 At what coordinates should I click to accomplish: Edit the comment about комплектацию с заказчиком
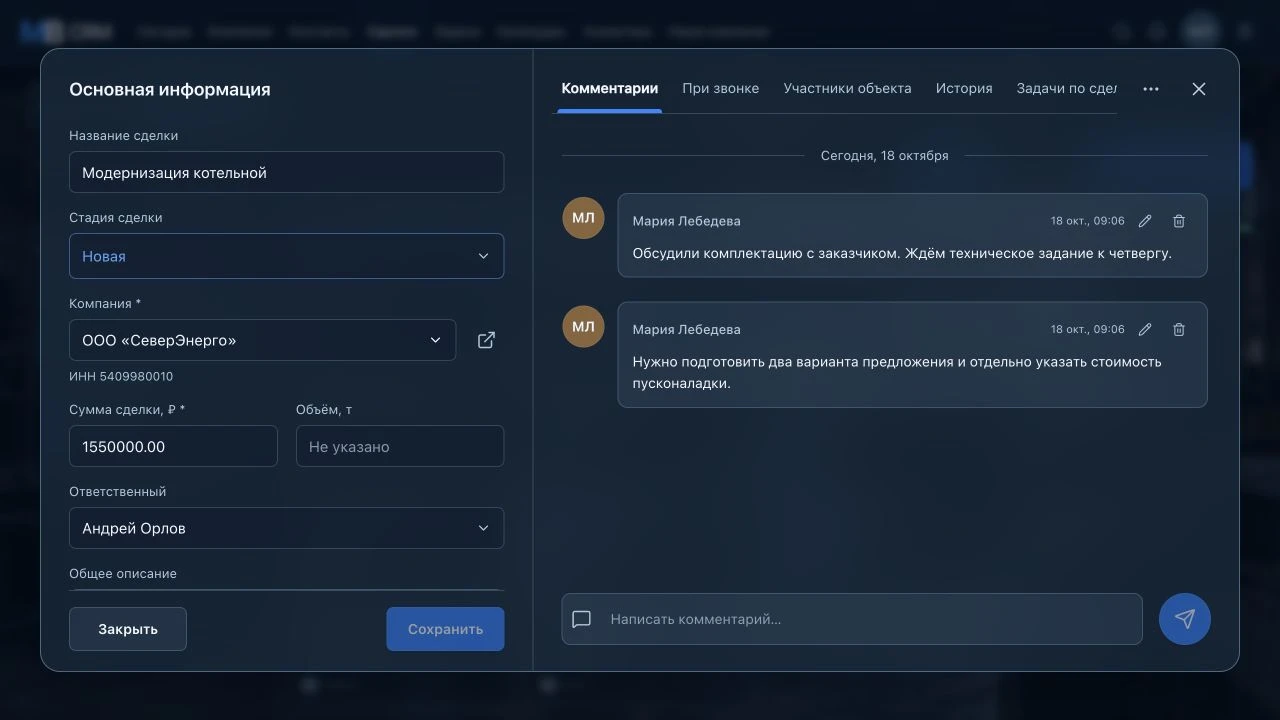pos(1145,221)
